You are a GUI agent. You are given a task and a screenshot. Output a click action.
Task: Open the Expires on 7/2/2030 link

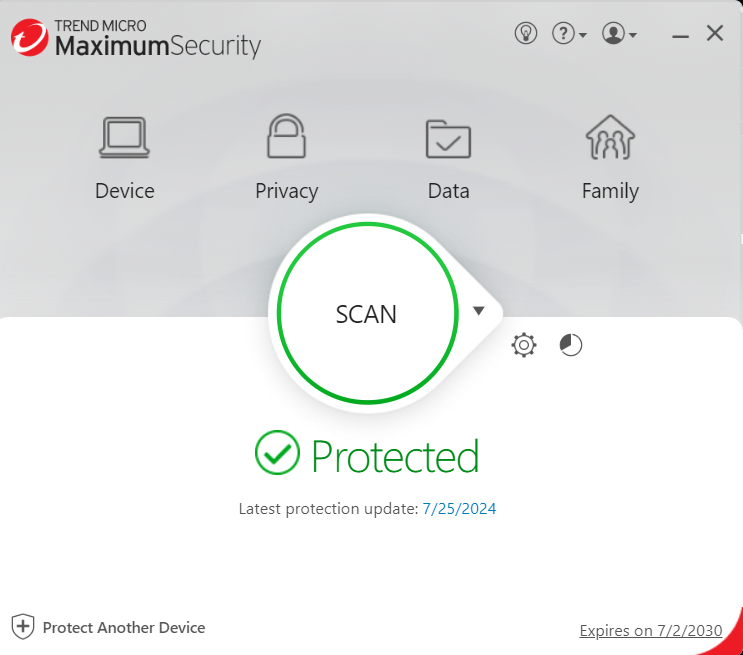click(650, 631)
